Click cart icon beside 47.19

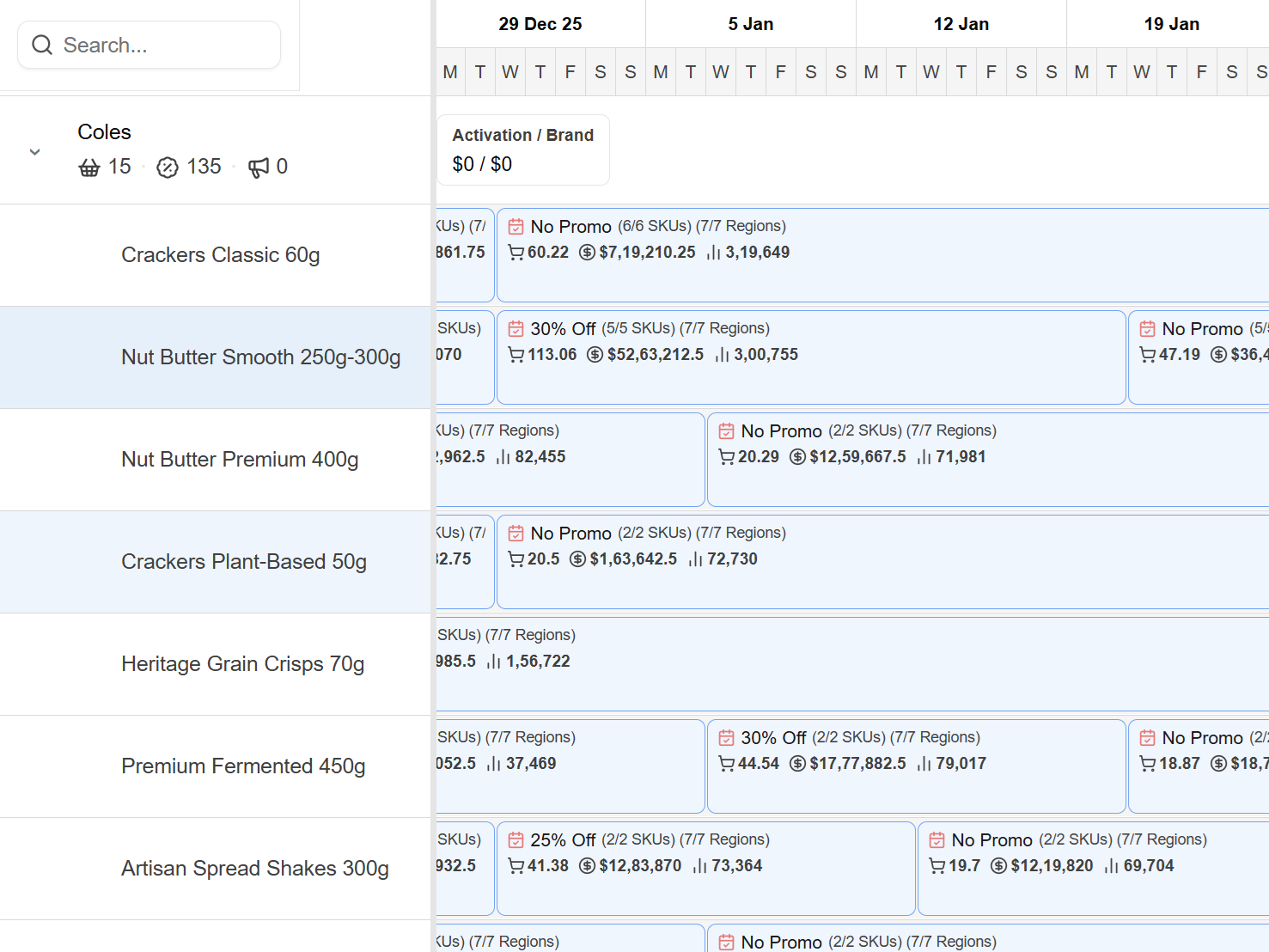tap(1148, 355)
